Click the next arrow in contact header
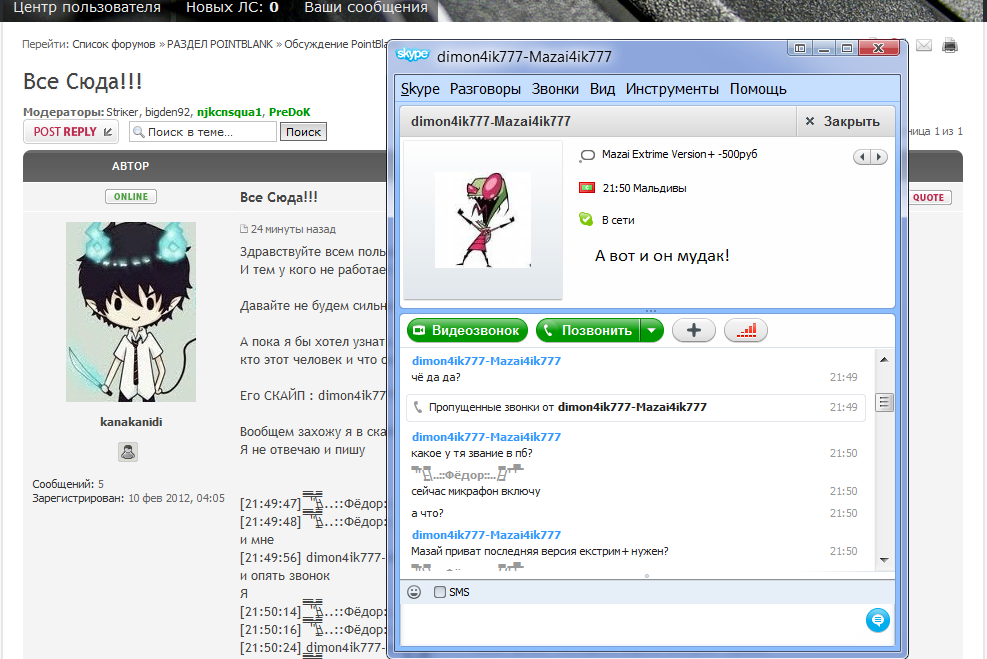Screen dimensions: 987x659 pos(879,157)
